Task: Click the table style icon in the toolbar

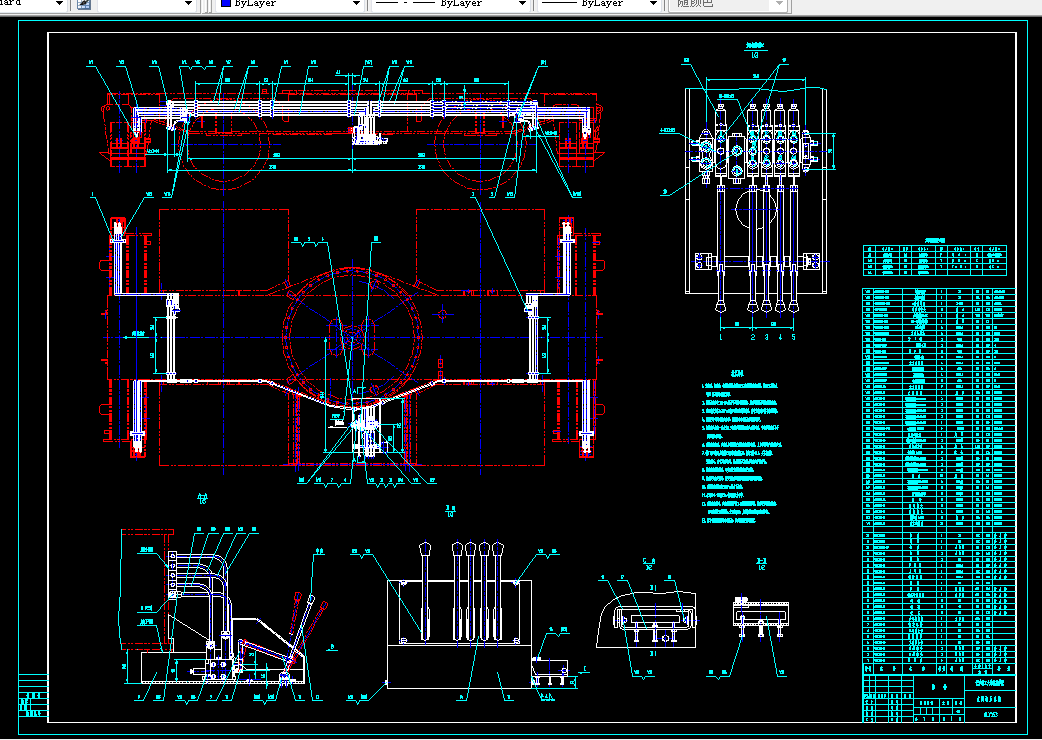Action: point(84,4)
